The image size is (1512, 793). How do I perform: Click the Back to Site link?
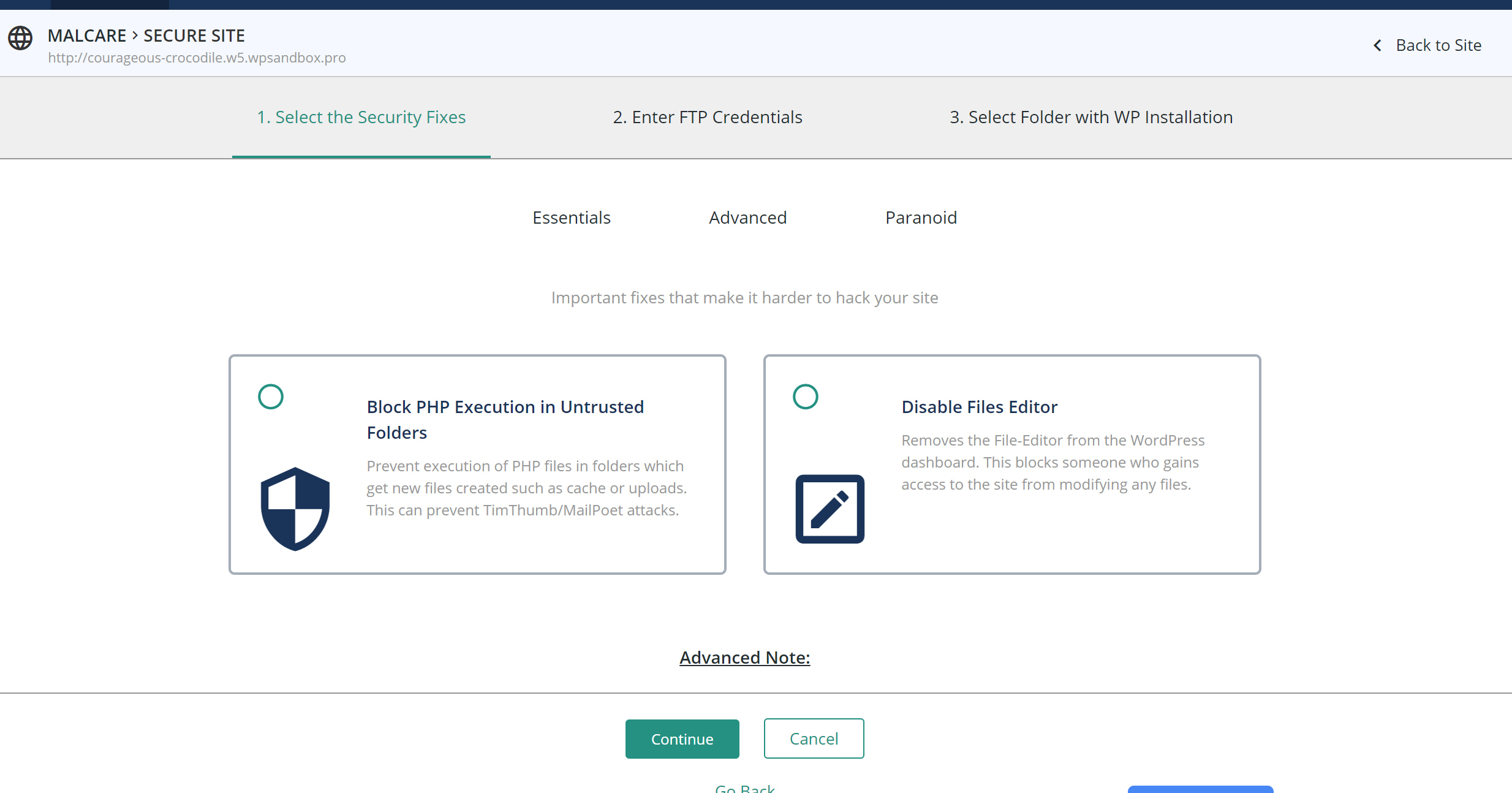(x=1438, y=45)
